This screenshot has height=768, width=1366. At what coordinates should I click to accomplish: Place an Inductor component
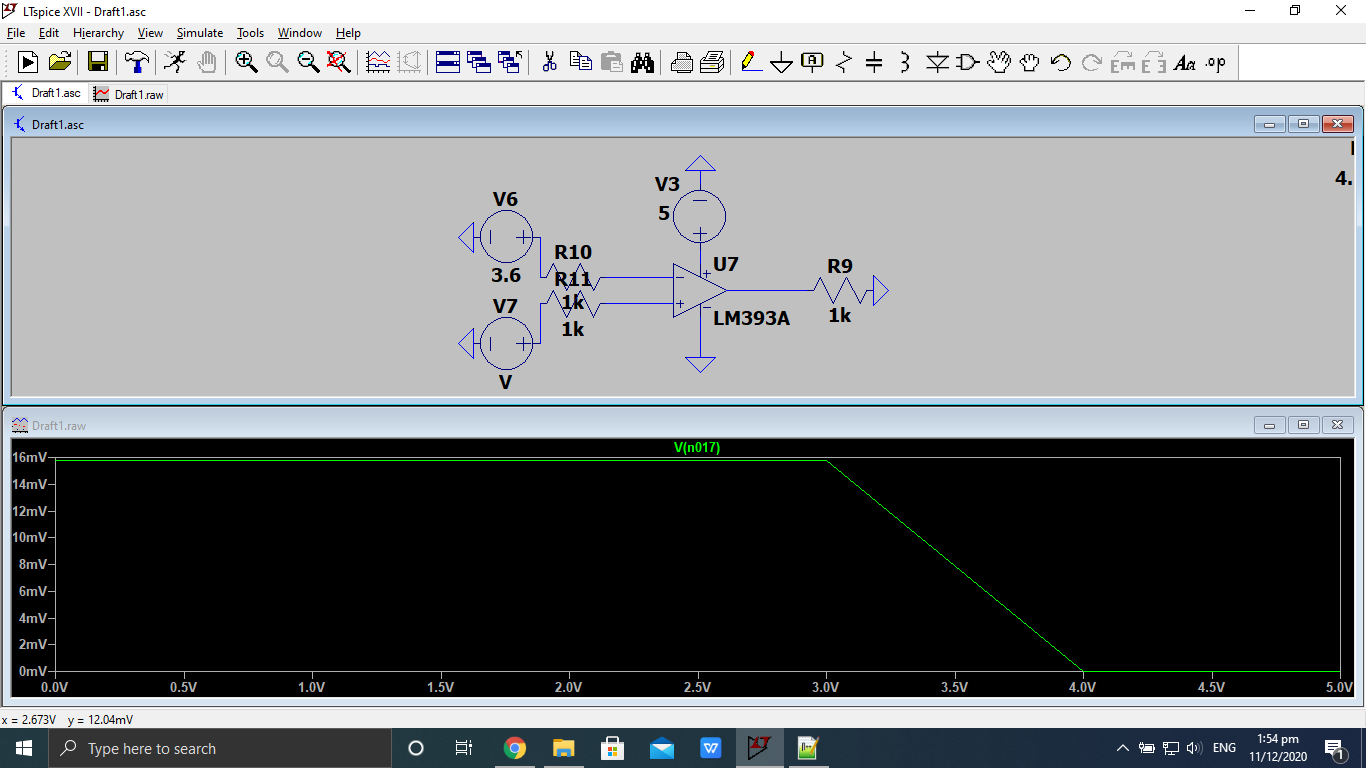click(905, 62)
